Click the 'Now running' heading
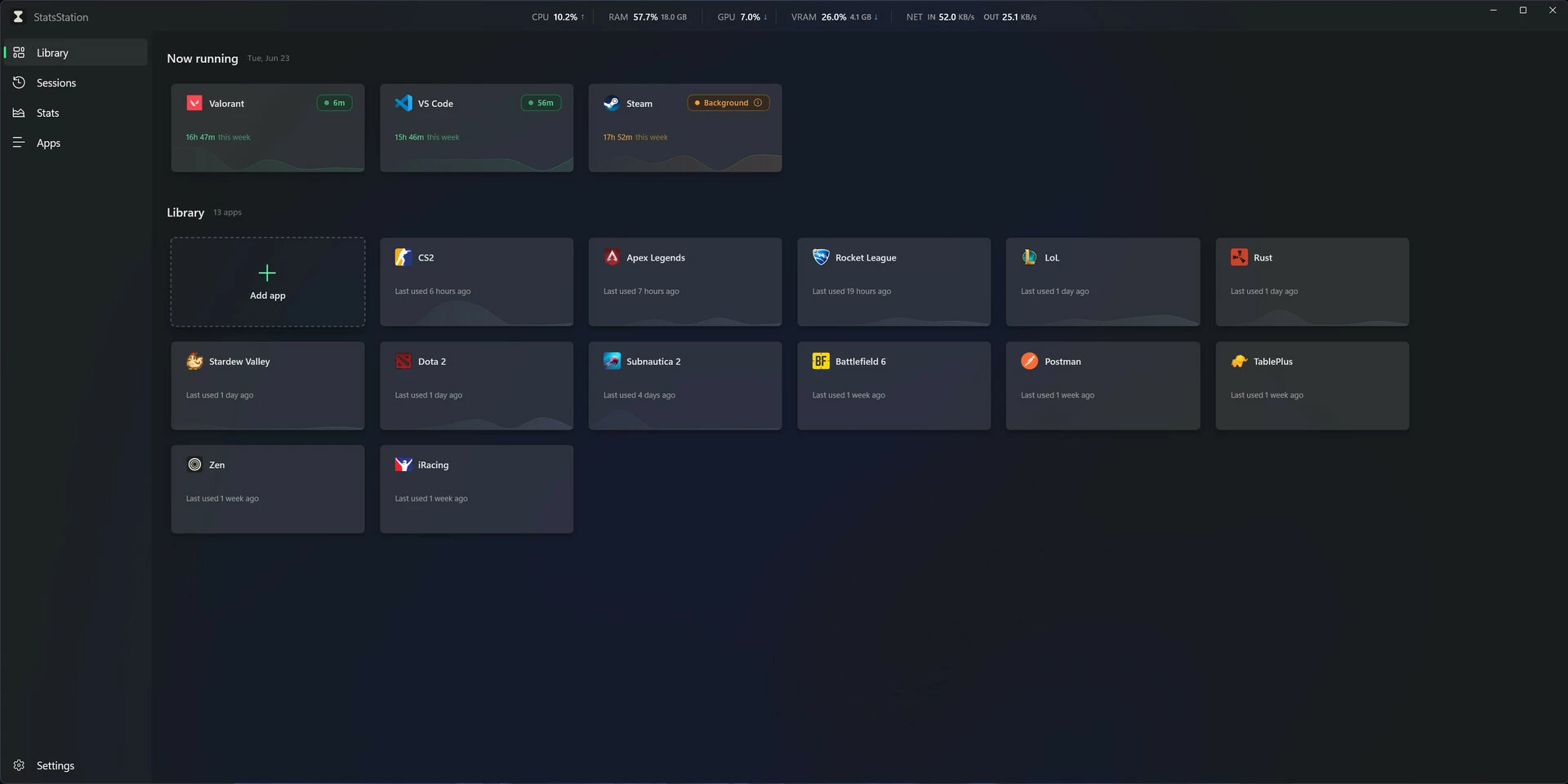 (203, 59)
